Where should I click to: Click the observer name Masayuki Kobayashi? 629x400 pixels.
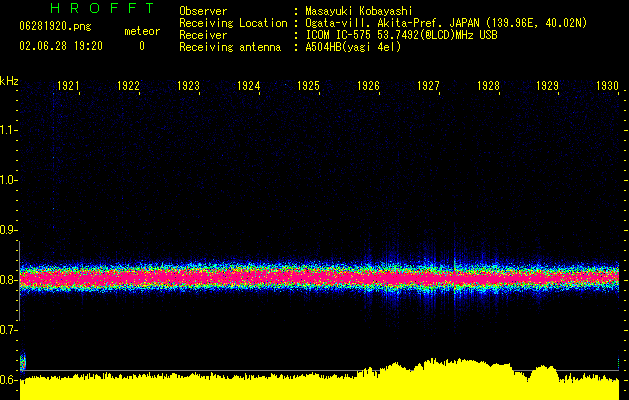point(359,11)
